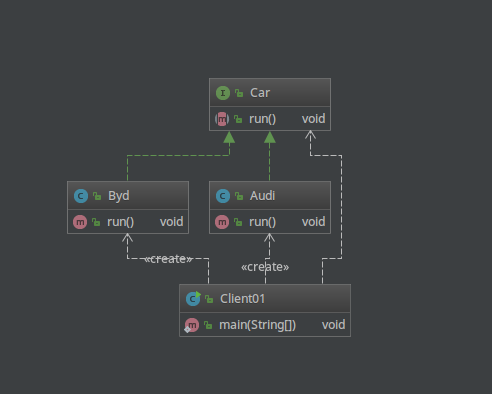Click the visibility lock icon in Byd header
Image resolution: width=492 pixels, height=394 pixels.
(97, 196)
